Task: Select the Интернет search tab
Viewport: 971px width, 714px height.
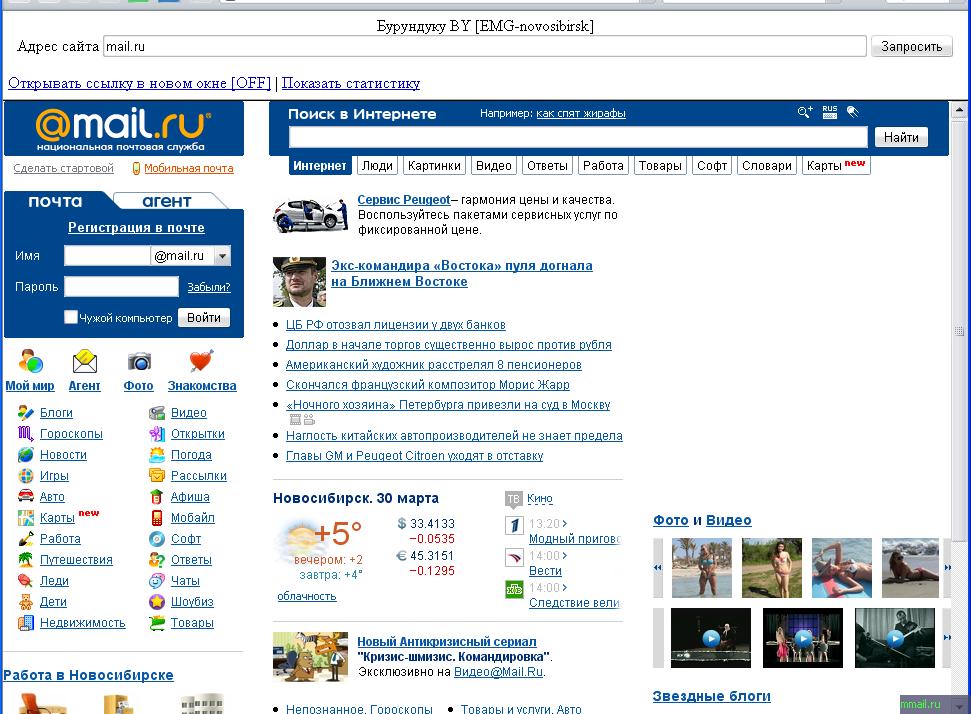Action: [x=320, y=166]
